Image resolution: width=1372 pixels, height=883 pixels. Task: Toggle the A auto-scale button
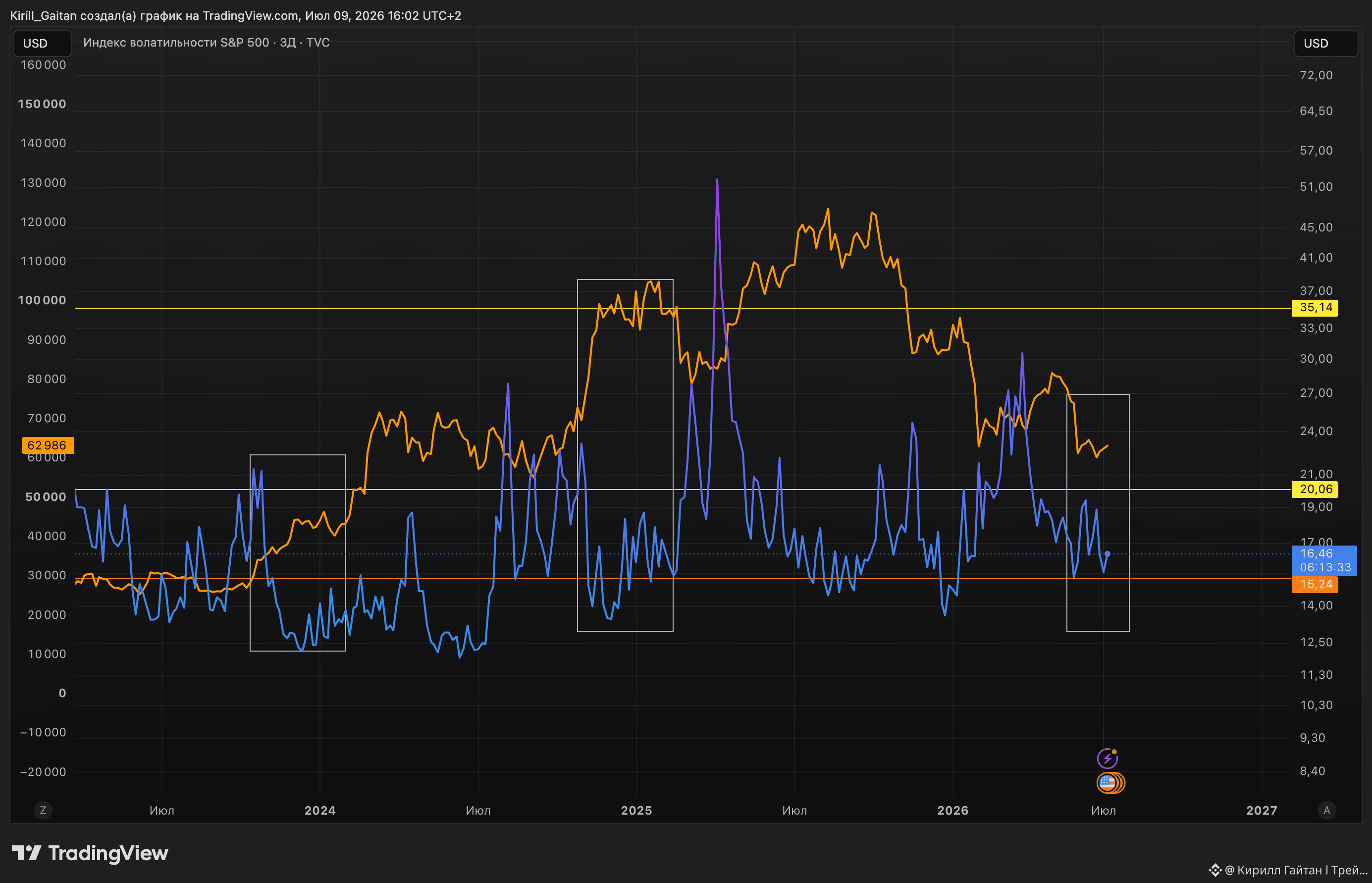[1327, 810]
